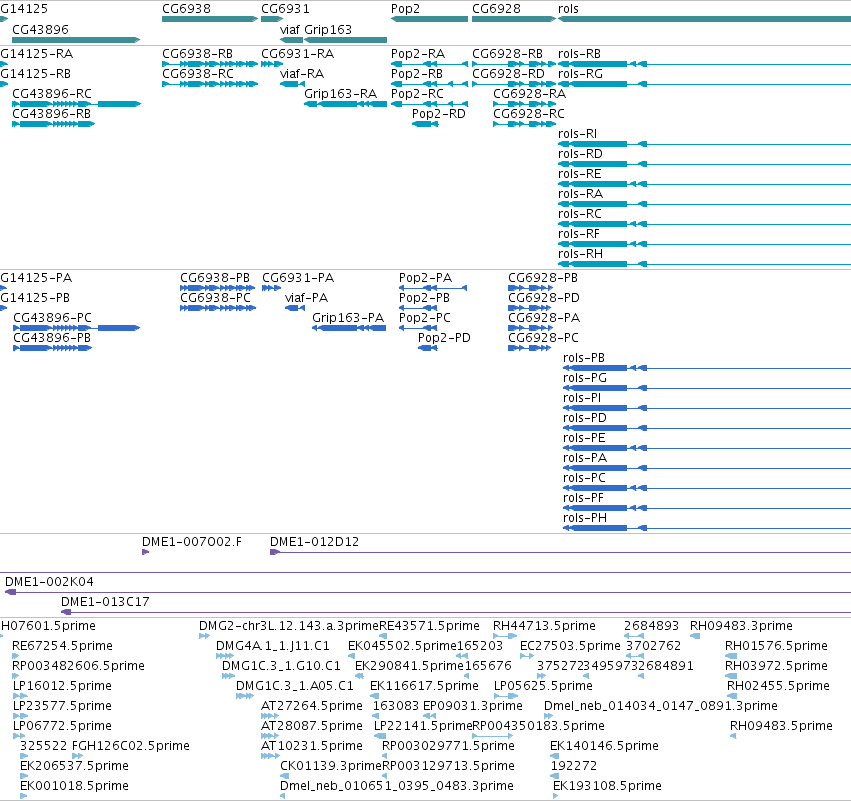
Task: Select the RH01576.5prime EST label
Action: pos(776,646)
